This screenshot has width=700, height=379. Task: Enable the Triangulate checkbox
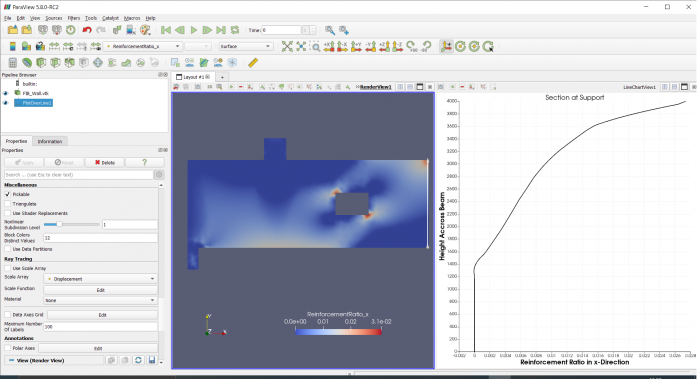8,204
